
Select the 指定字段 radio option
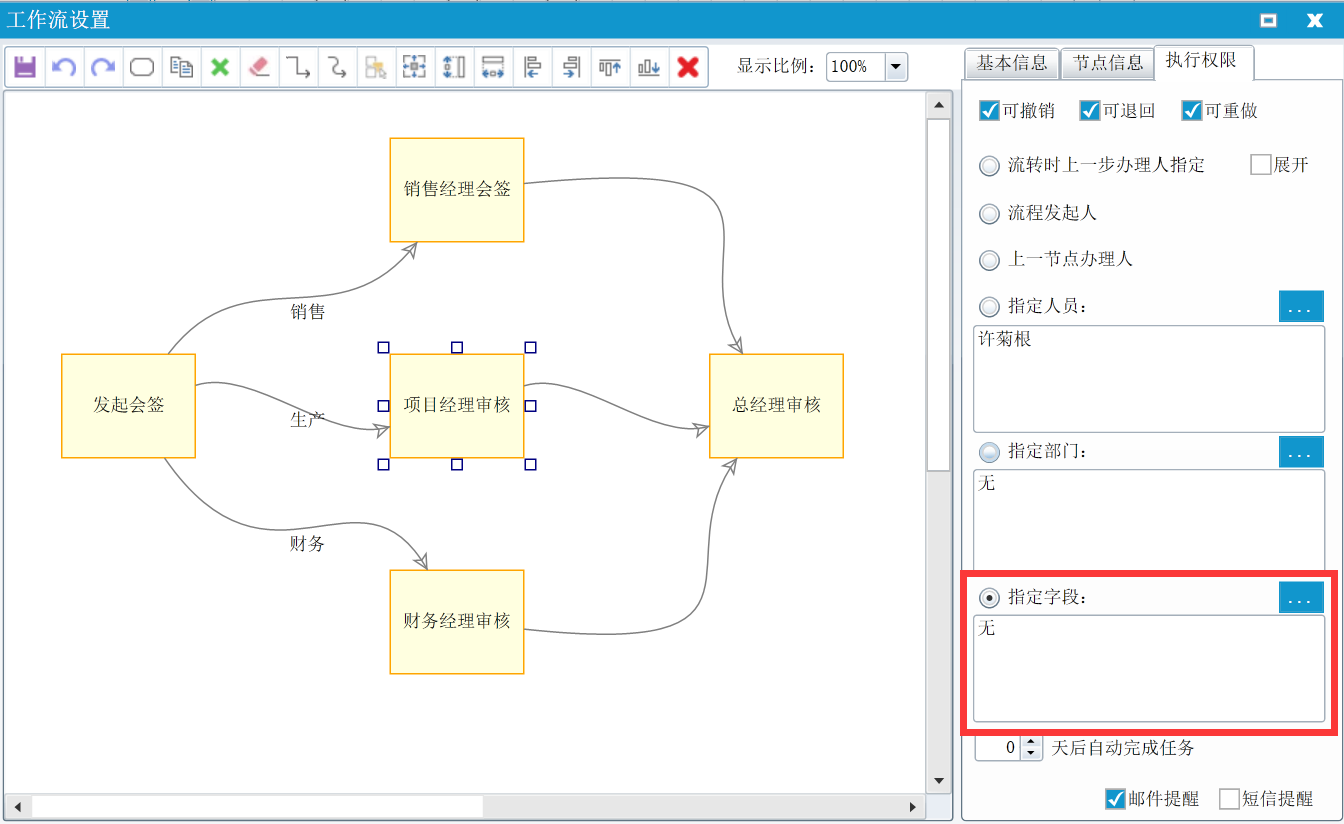(x=989, y=598)
